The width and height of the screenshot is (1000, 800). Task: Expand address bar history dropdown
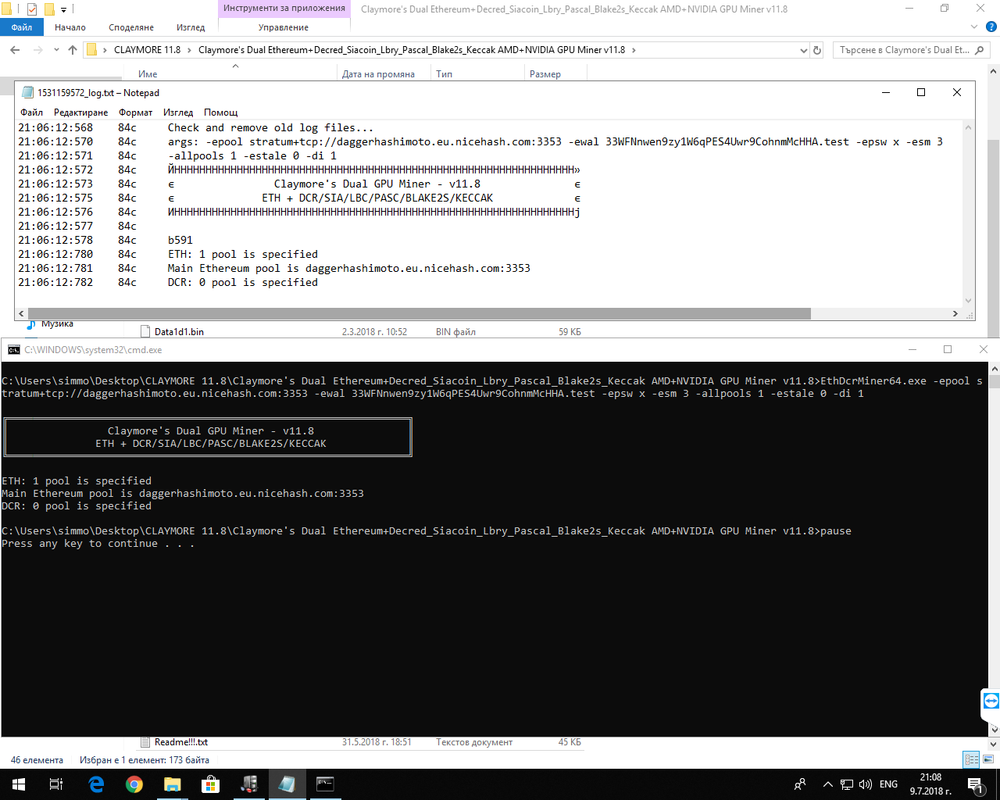click(x=803, y=50)
